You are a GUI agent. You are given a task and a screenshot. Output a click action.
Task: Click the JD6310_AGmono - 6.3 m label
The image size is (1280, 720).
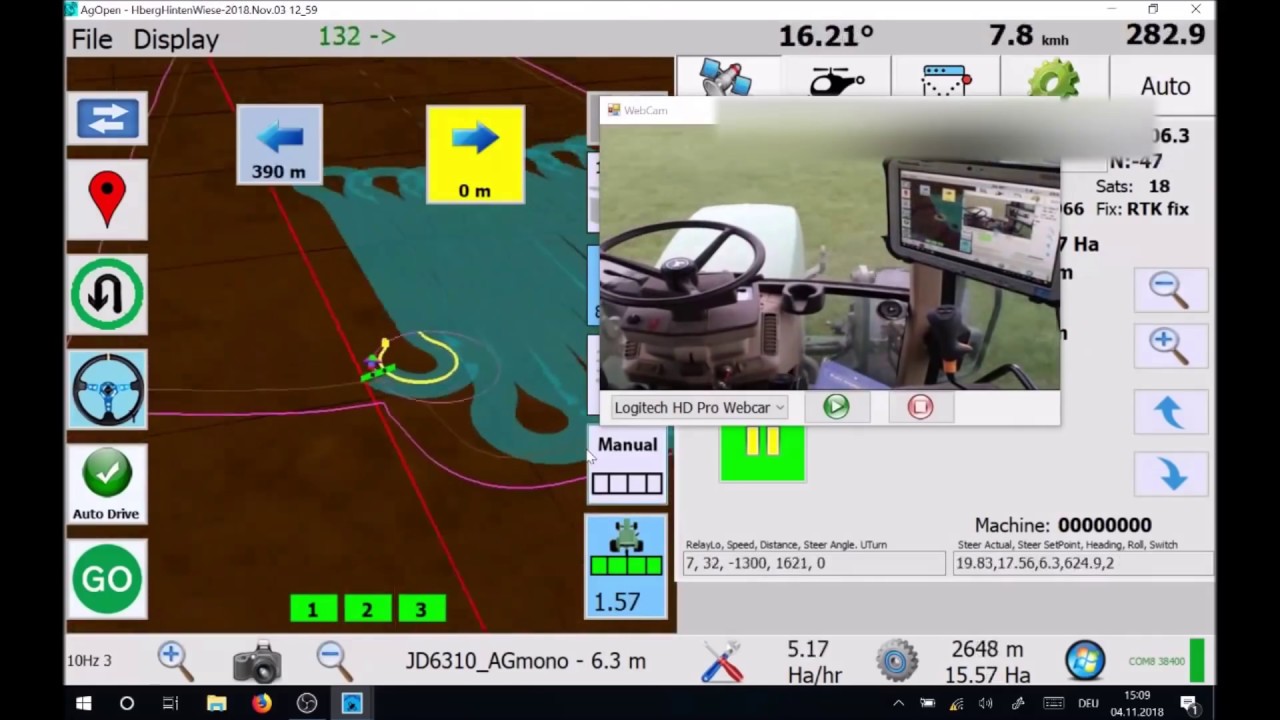526,661
